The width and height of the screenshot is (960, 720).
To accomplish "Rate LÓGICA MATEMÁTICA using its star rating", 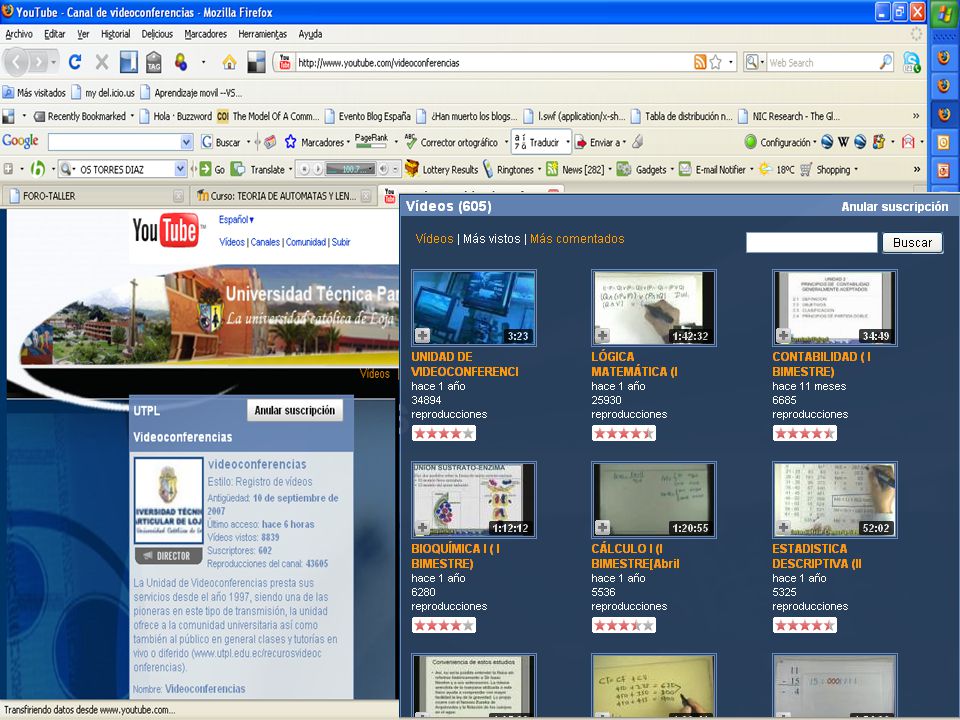I will point(623,433).
